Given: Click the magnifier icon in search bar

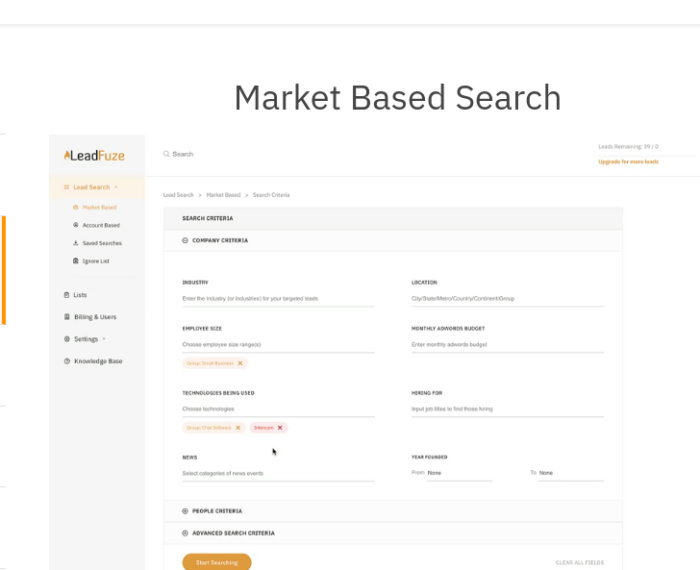Looking at the screenshot, I should pos(166,154).
